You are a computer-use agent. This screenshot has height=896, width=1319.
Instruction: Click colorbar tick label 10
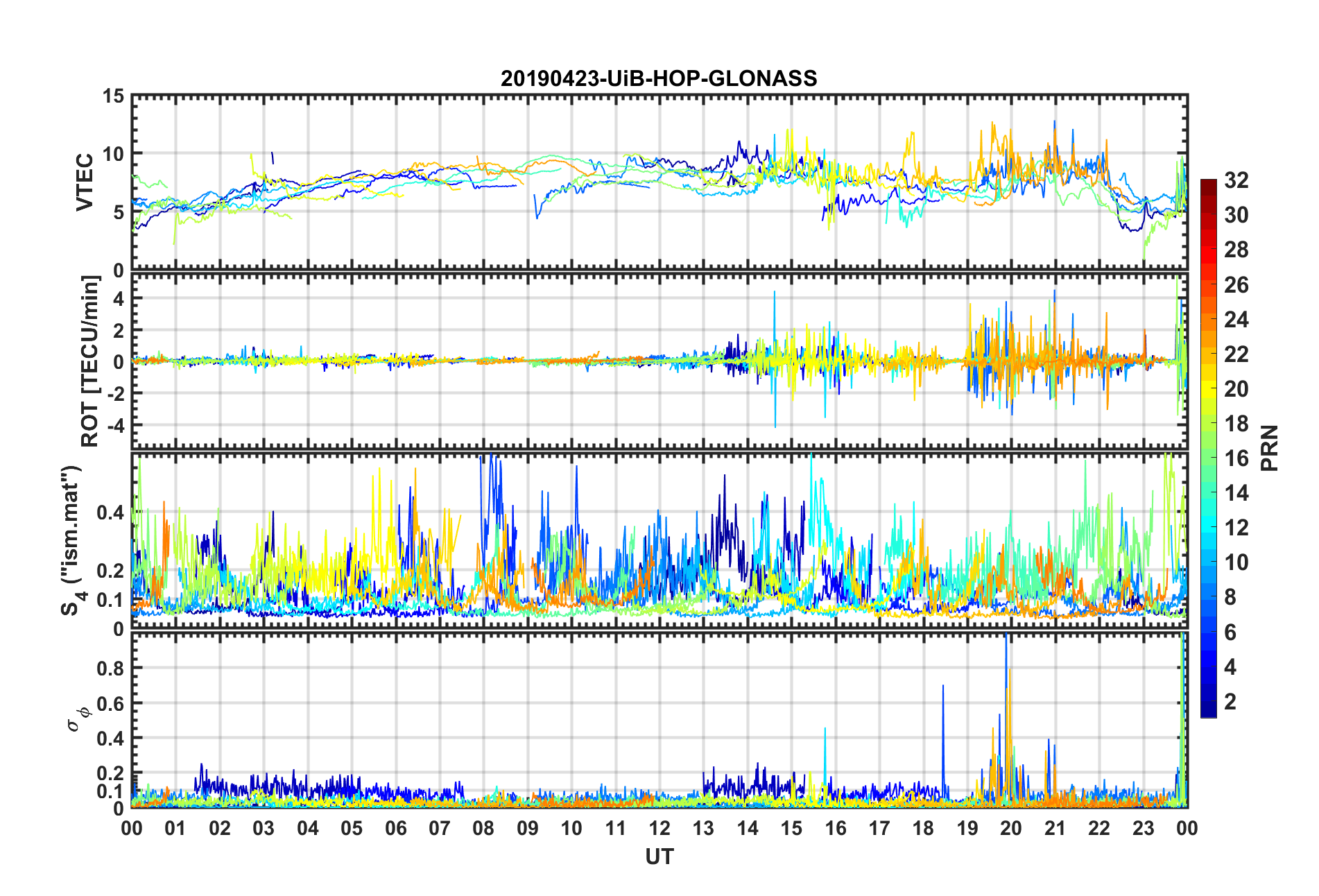coord(1236,562)
